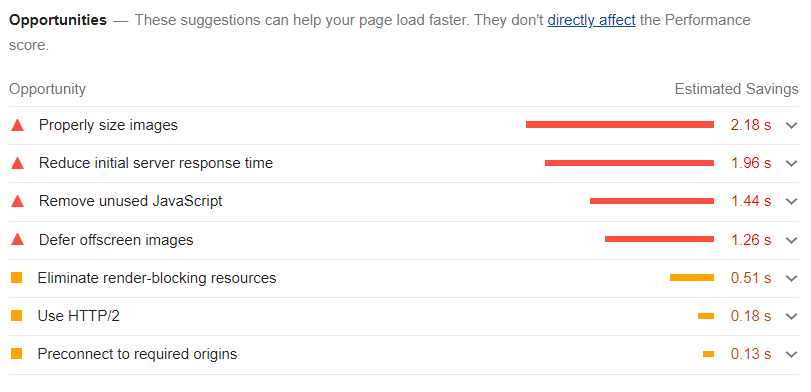This screenshot has height=392, width=811.
Task: Expand the Use HTTP/2 chevron
Action: (791, 316)
